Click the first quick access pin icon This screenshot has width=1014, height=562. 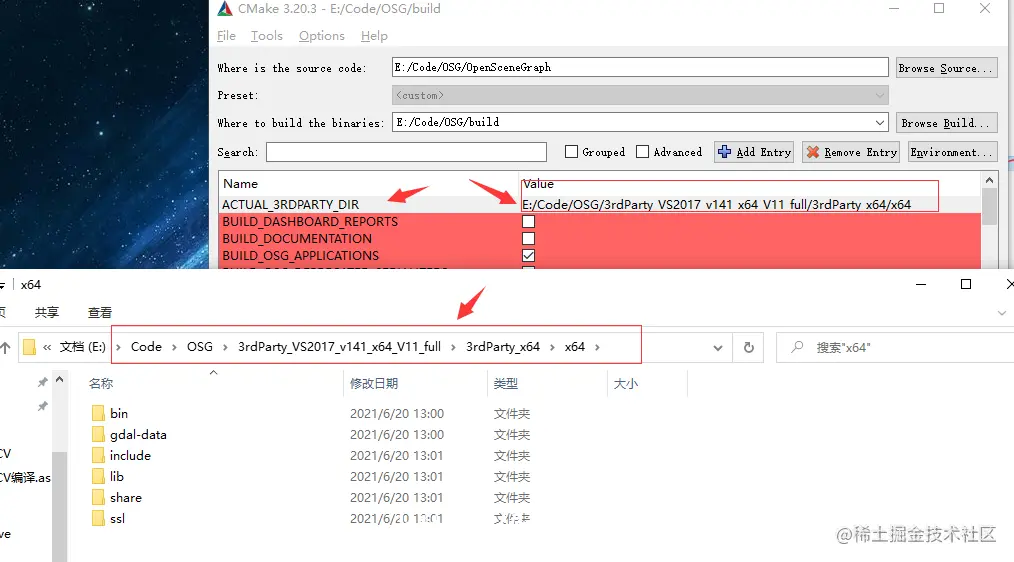coord(43,382)
